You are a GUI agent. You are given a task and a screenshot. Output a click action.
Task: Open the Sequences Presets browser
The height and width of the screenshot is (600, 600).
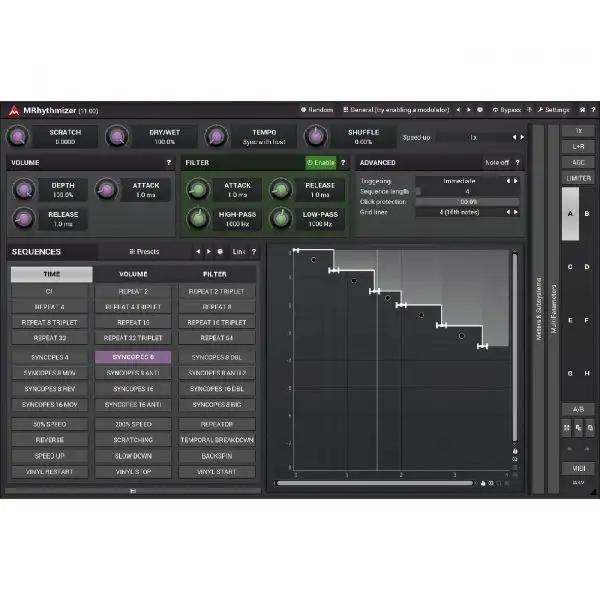point(145,252)
